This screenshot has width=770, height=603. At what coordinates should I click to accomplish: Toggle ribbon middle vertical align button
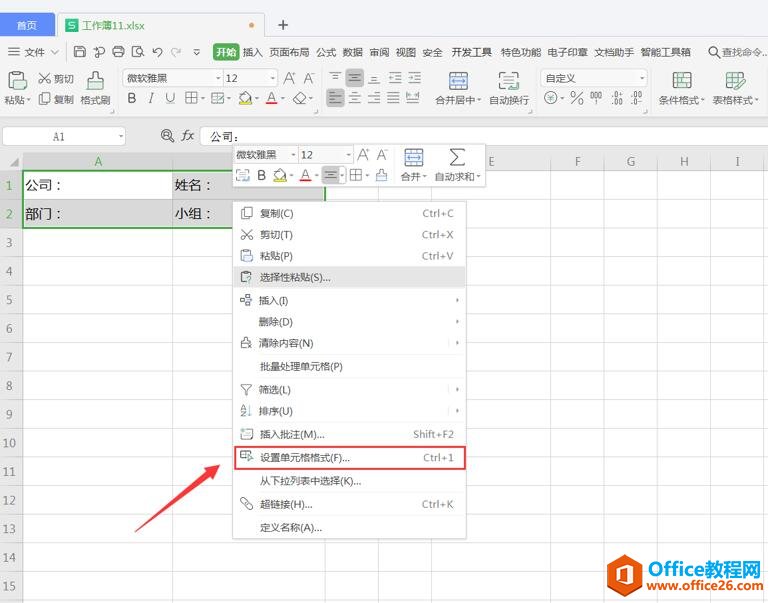(355, 78)
